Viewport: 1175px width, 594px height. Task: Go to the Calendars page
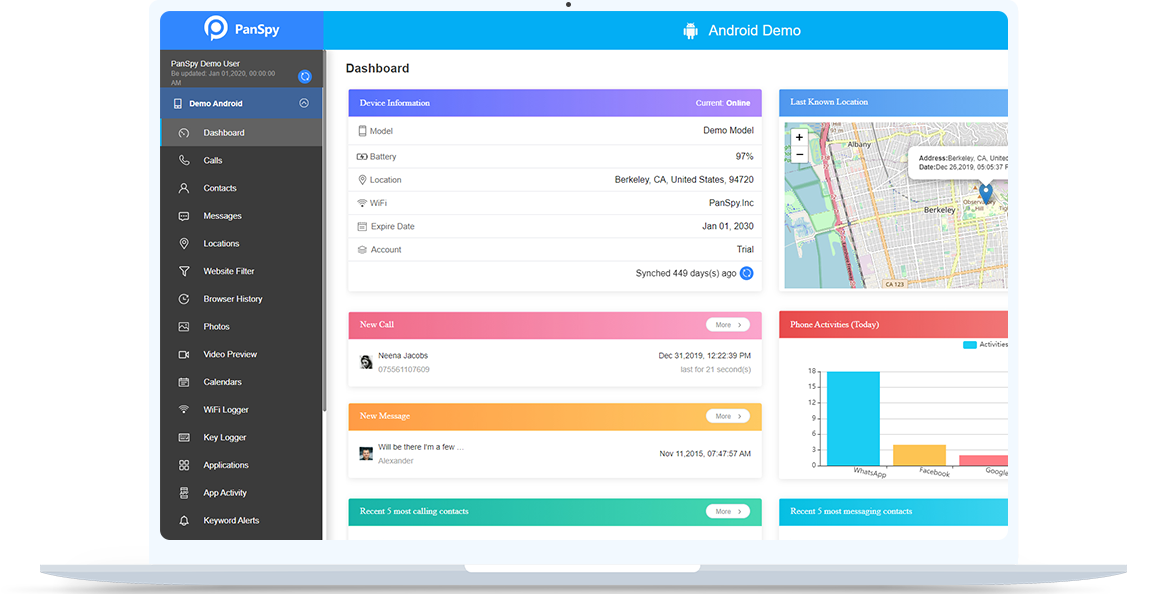[x=241, y=382]
